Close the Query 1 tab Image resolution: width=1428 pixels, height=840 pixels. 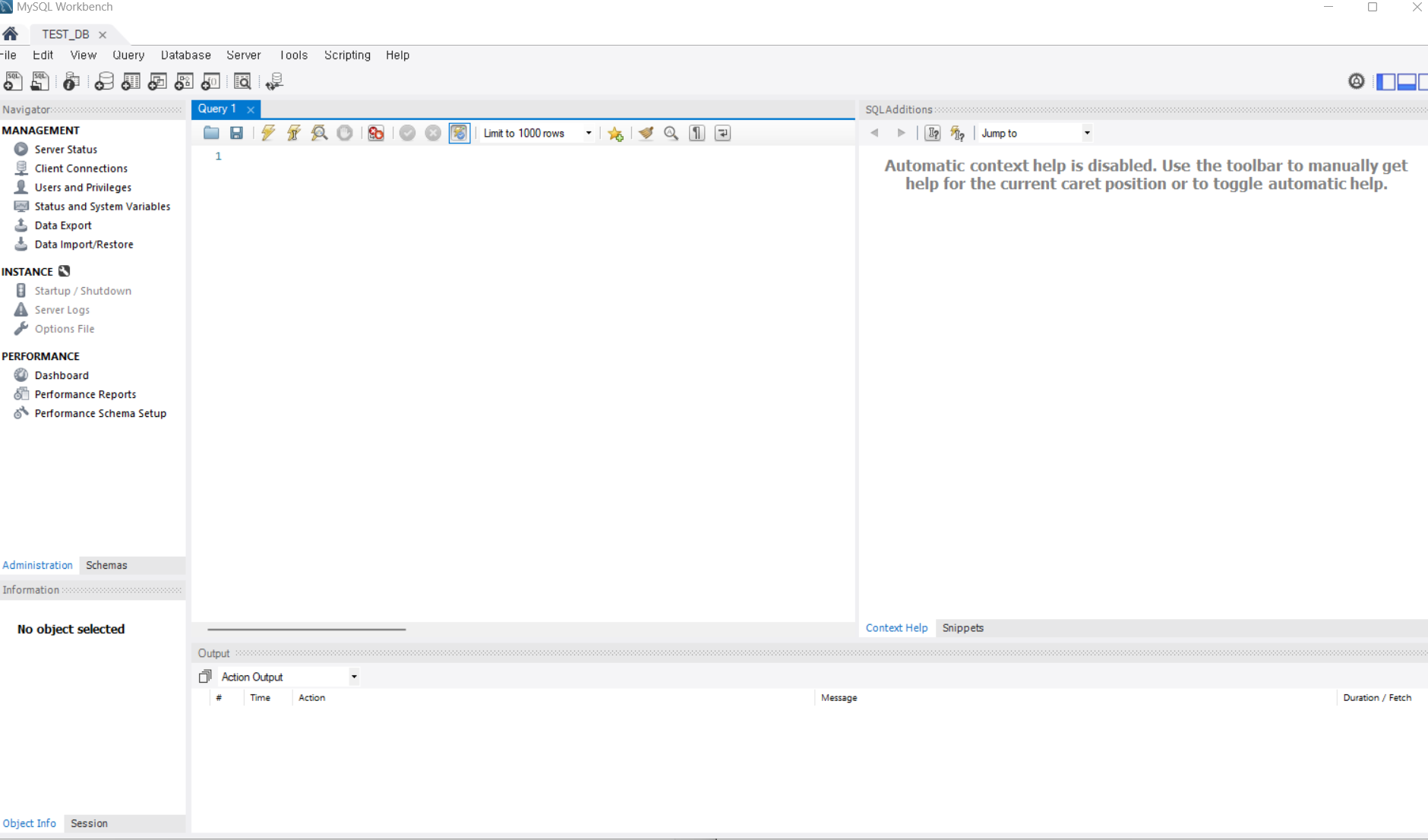[x=251, y=109]
